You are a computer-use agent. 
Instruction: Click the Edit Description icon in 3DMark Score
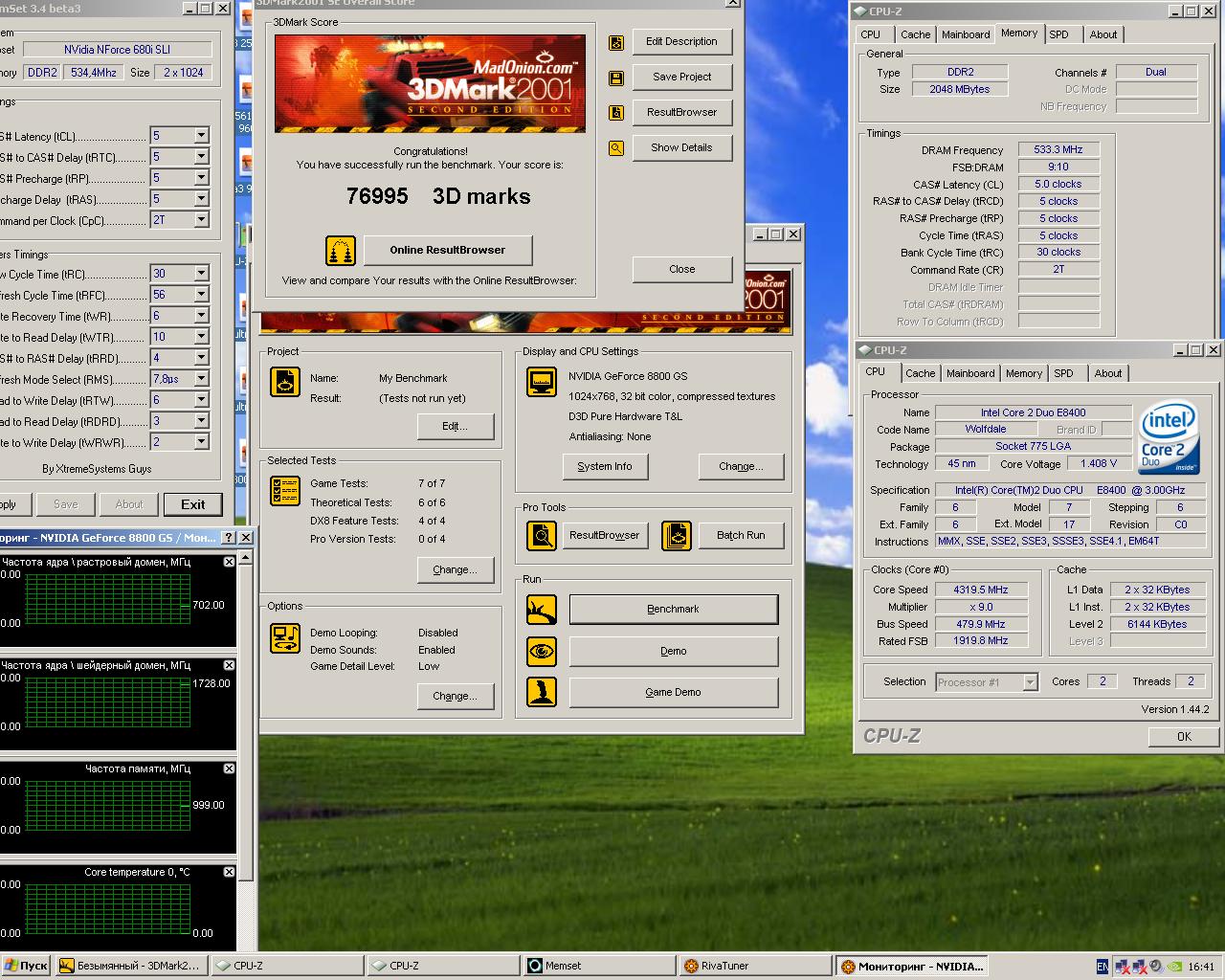click(x=616, y=42)
